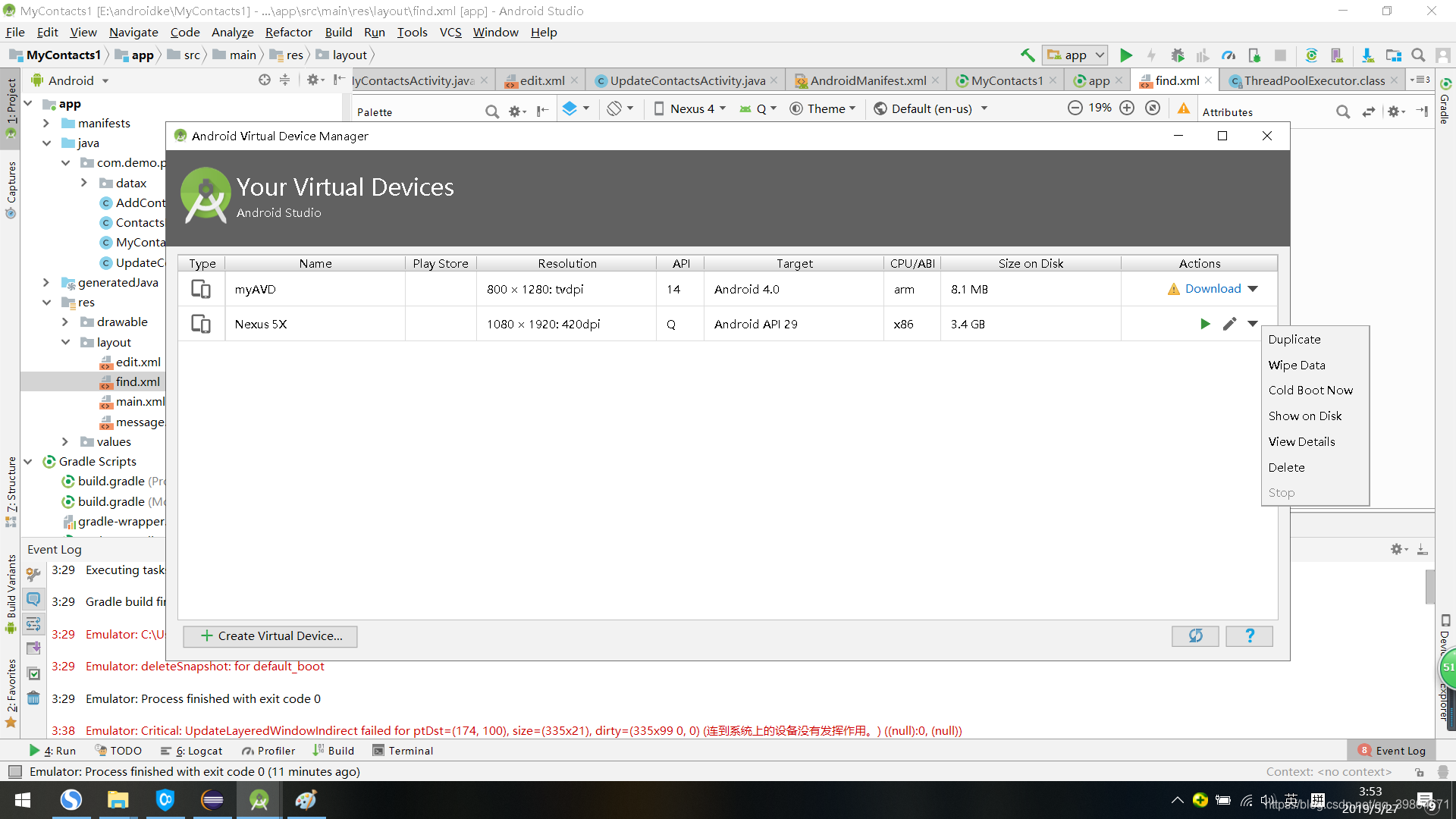Expand the manifests folder
The image size is (1456, 819).
coord(46,123)
